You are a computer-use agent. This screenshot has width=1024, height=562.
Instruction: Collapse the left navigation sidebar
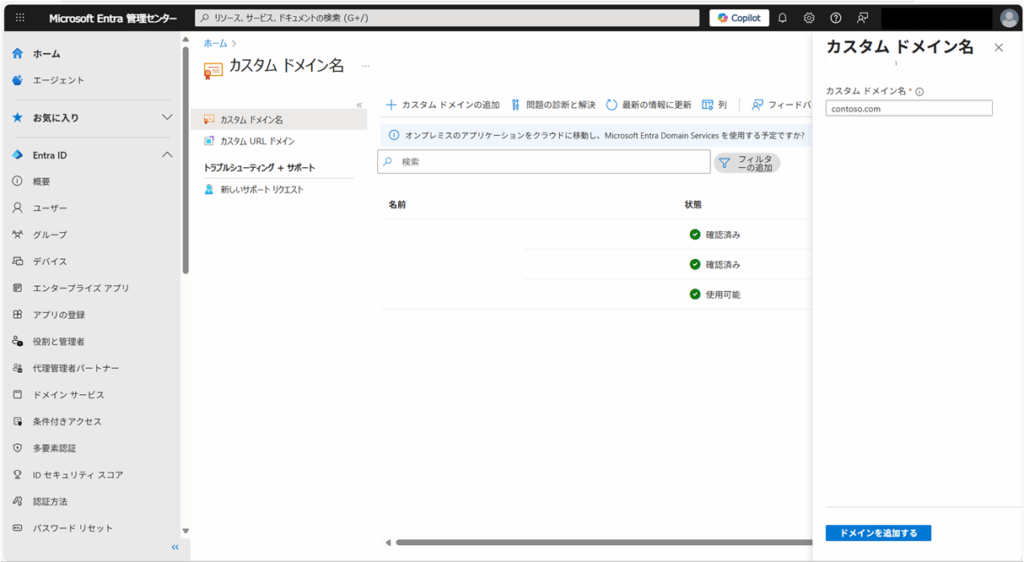point(175,547)
